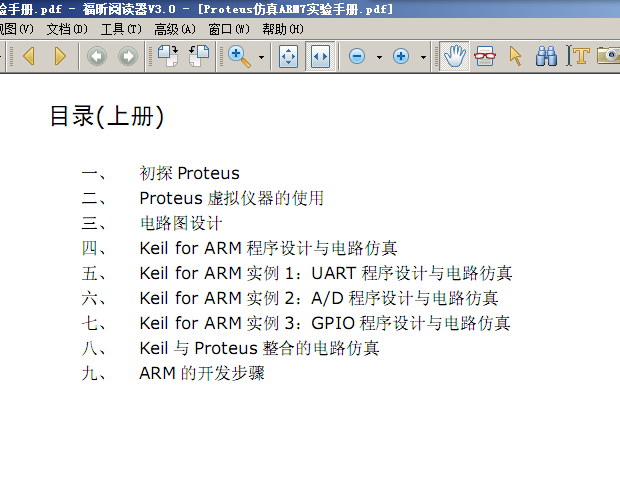
Task: Open the 高级(A) menu
Action: tap(175, 29)
